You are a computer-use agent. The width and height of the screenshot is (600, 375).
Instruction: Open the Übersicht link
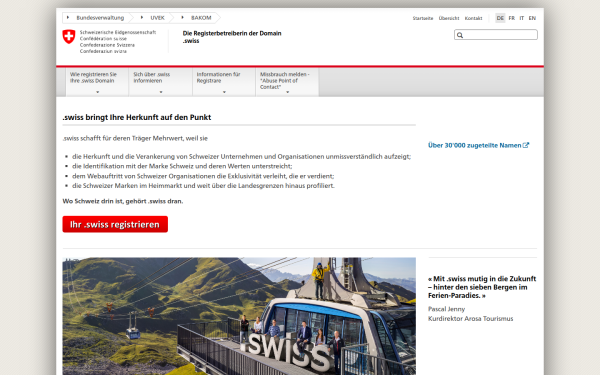[449, 18]
